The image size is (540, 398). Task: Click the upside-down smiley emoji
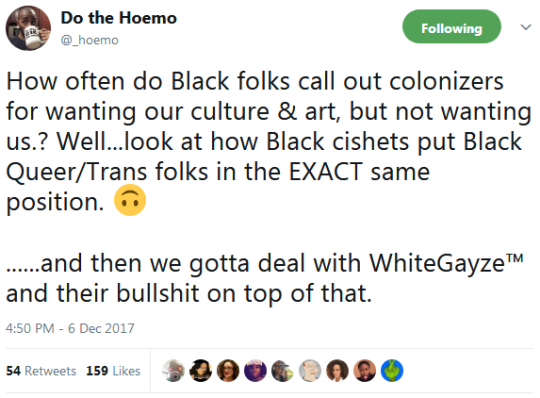point(130,200)
